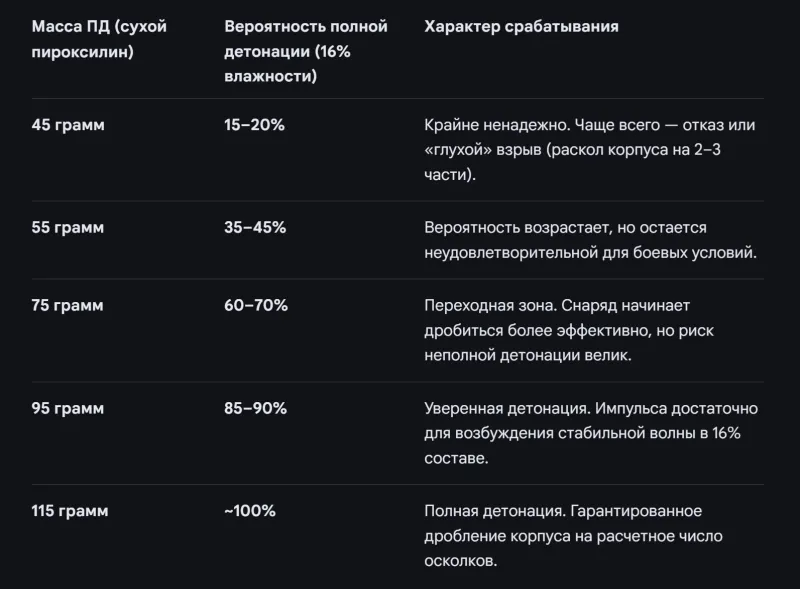Click the 'Крайне ненадежно' description text

(x=490, y=126)
